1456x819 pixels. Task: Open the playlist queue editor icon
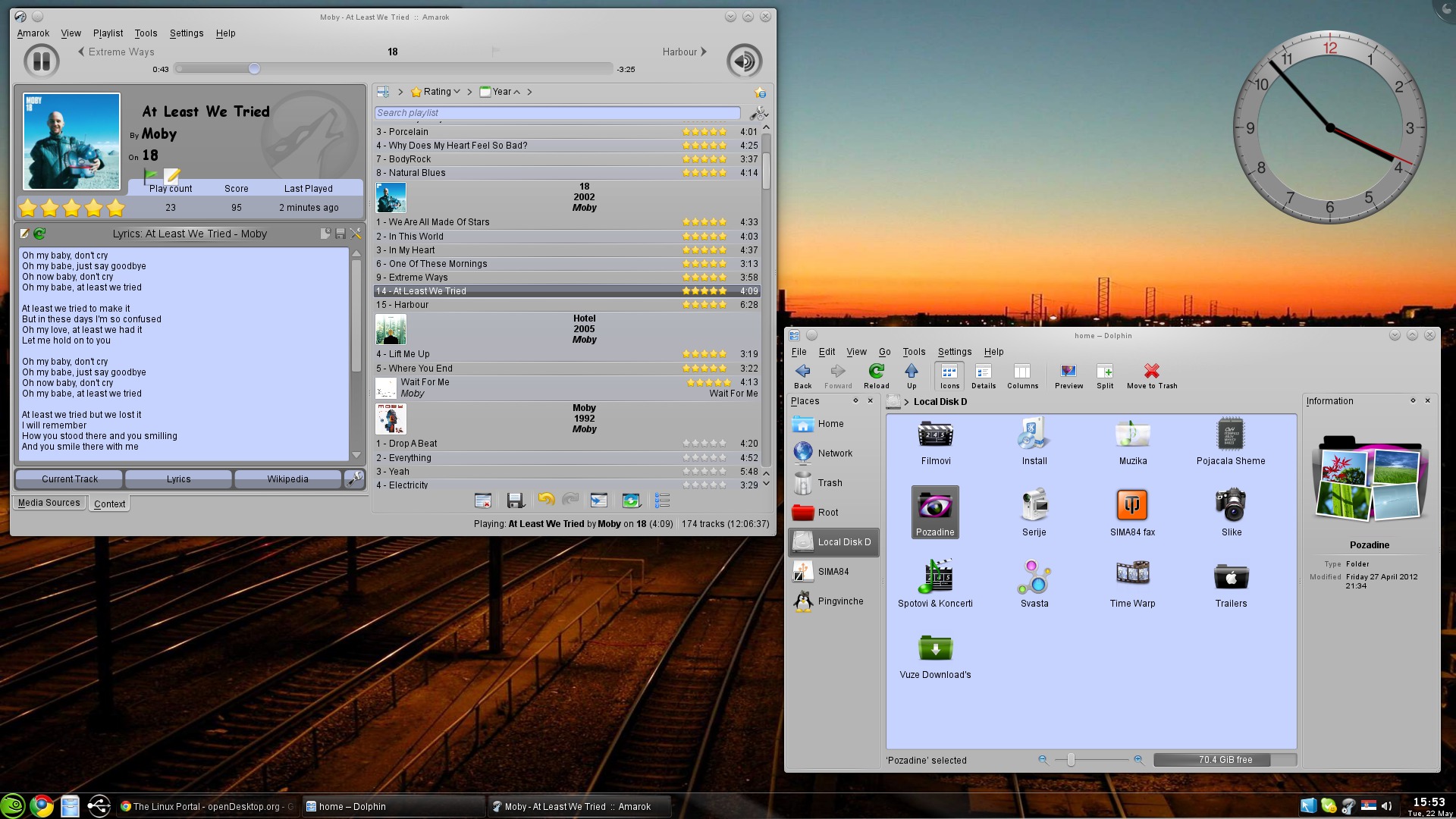662,500
